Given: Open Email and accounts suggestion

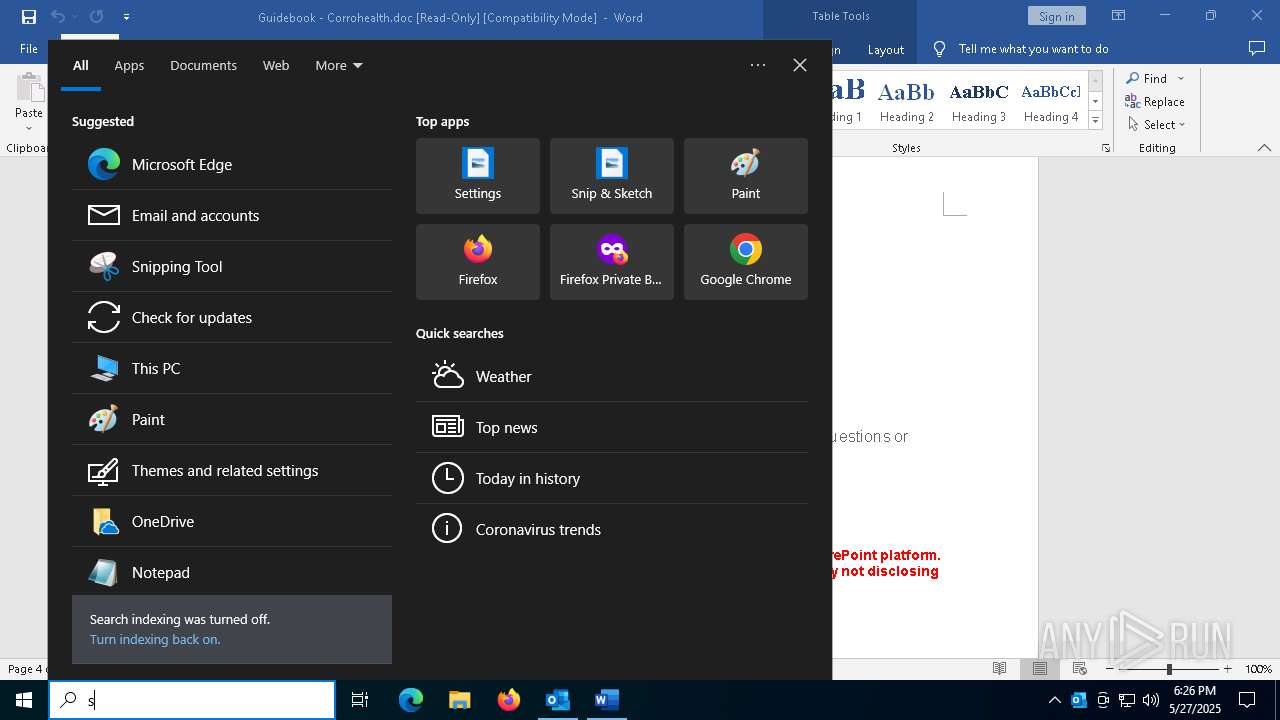Looking at the screenshot, I should pos(232,215).
